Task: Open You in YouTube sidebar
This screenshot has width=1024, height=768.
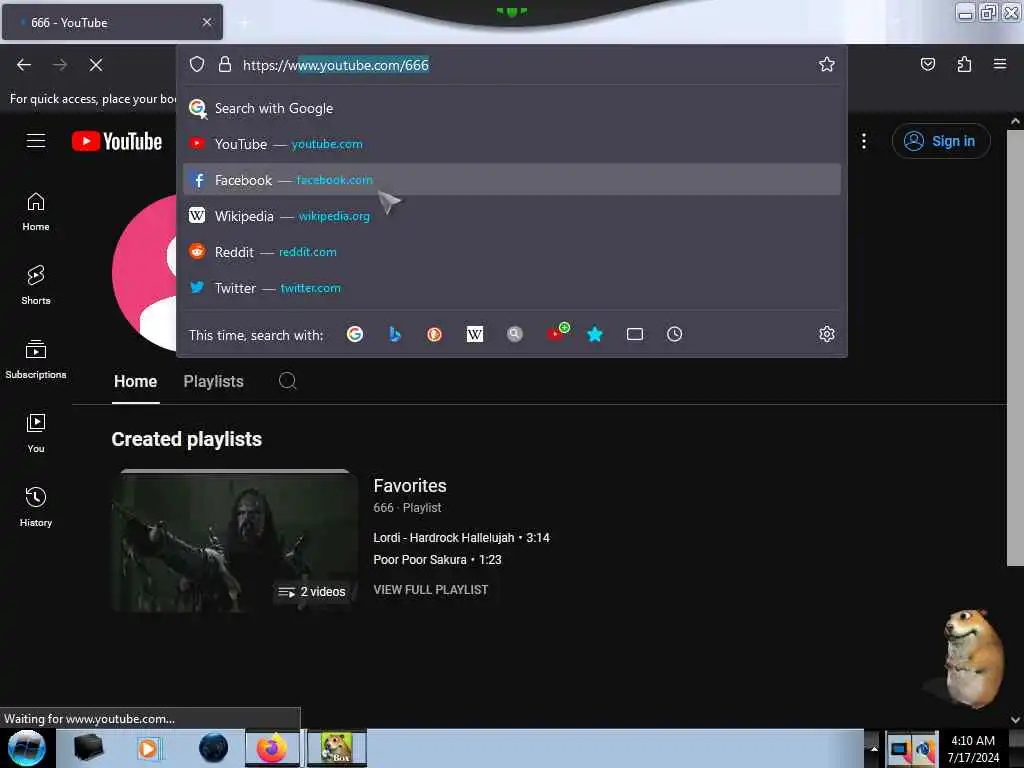Action: click(36, 433)
